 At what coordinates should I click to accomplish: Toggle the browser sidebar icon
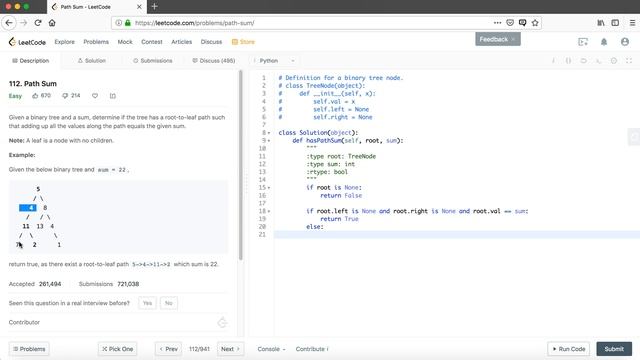coord(615,23)
